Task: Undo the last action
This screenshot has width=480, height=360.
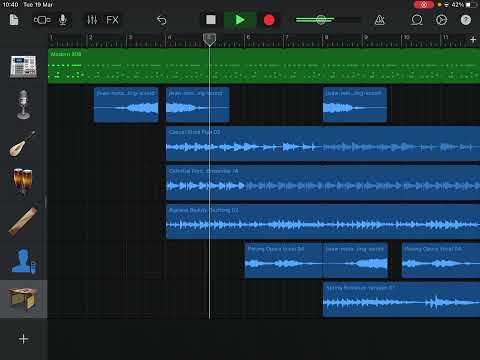Action: point(162,20)
